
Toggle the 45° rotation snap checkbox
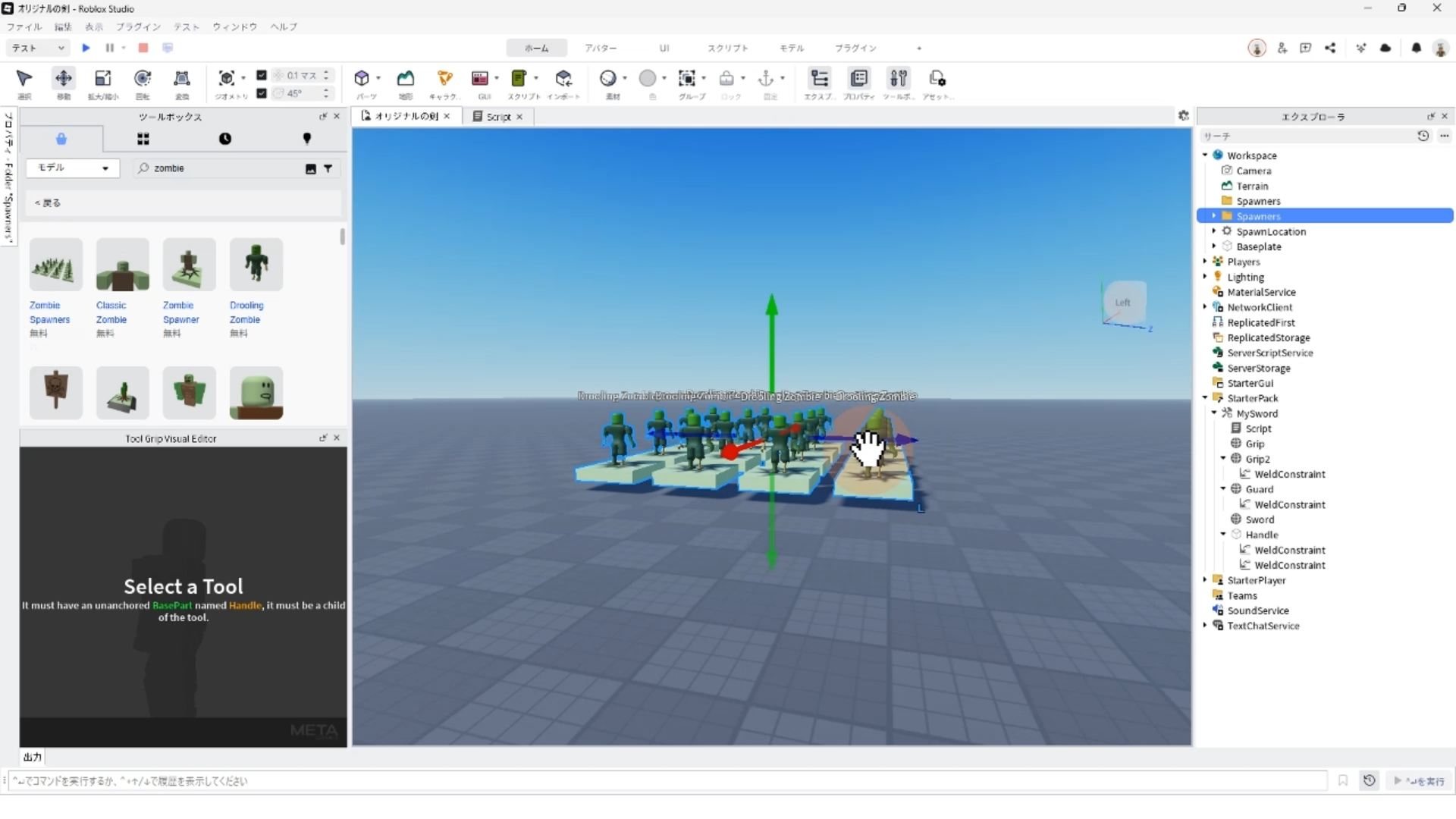coord(262,93)
